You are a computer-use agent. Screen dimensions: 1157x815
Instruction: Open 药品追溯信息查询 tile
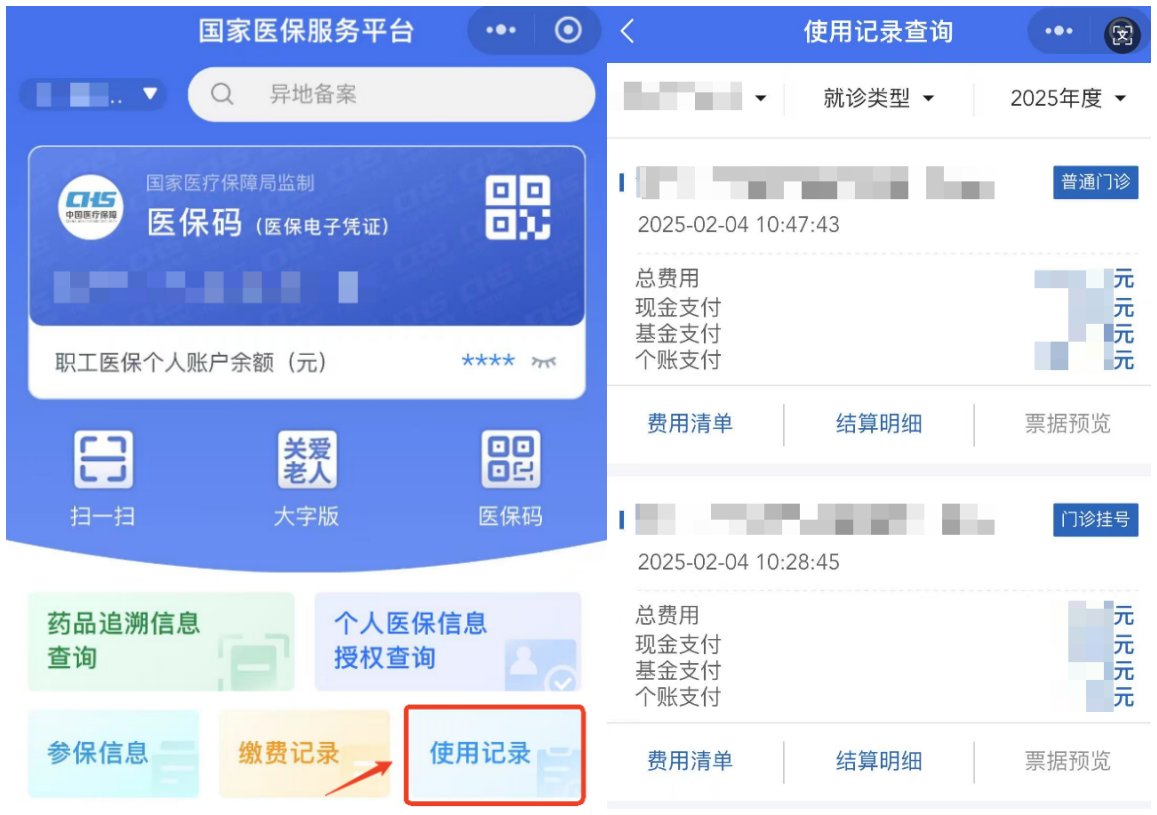pyautogui.click(x=161, y=641)
